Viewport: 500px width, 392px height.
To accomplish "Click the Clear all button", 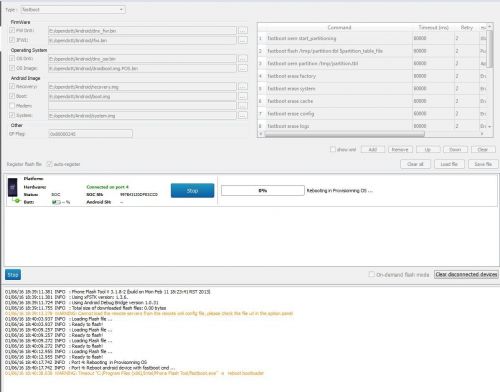I will [415, 164].
